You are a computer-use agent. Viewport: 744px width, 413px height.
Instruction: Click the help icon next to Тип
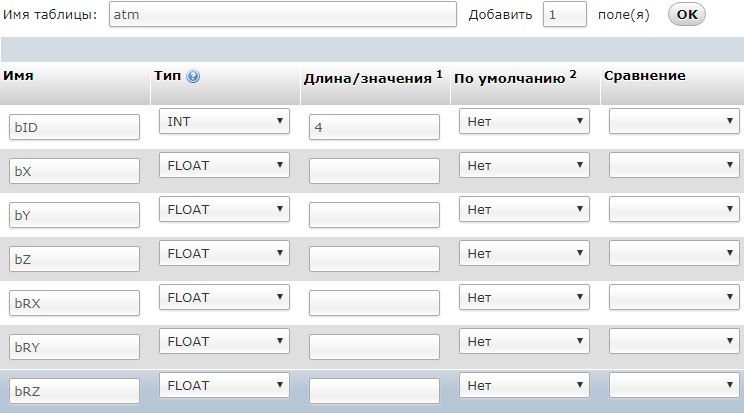click(x=193, y=76)
